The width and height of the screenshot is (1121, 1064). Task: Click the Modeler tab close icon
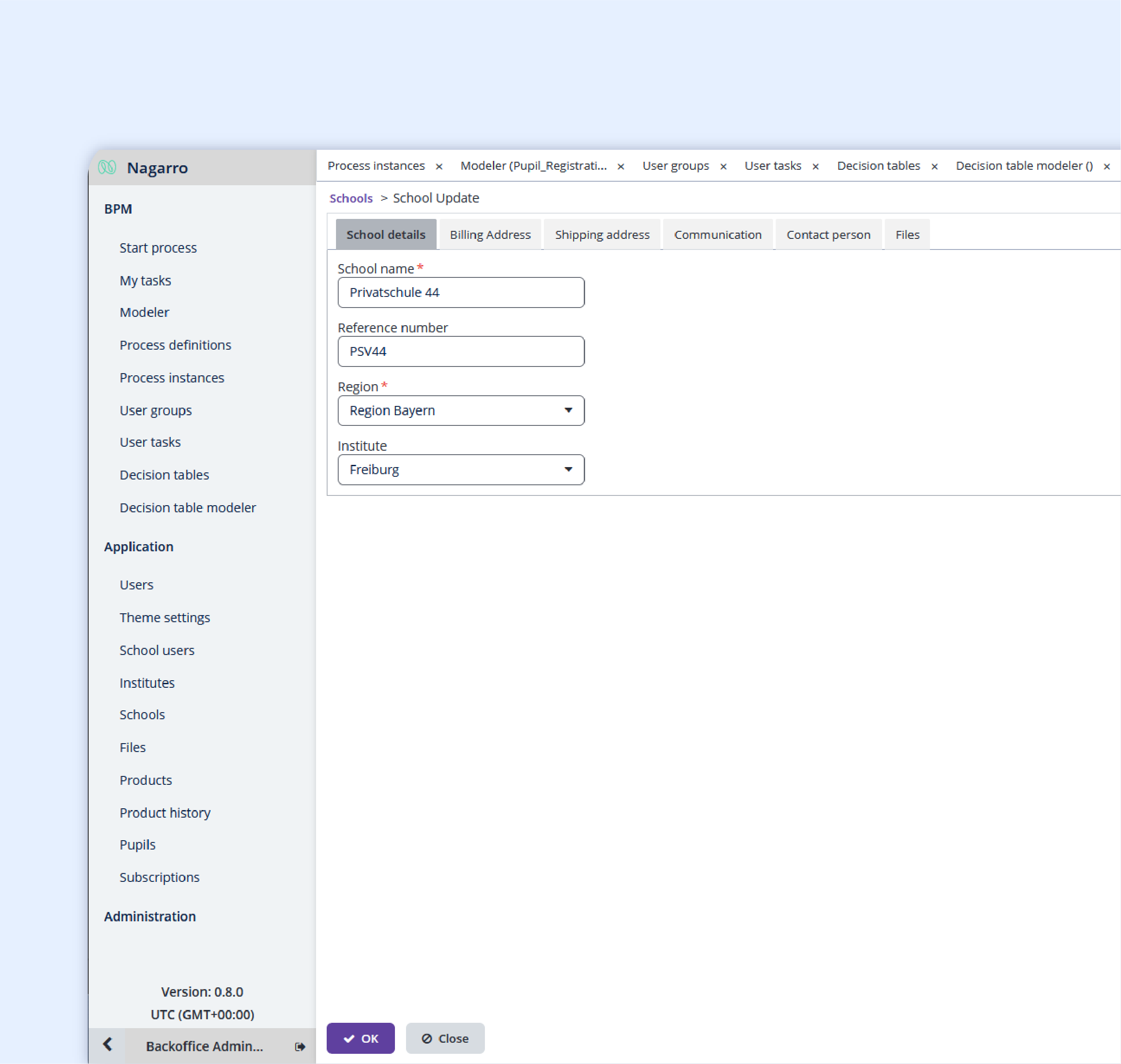click(x=620, y=166)
